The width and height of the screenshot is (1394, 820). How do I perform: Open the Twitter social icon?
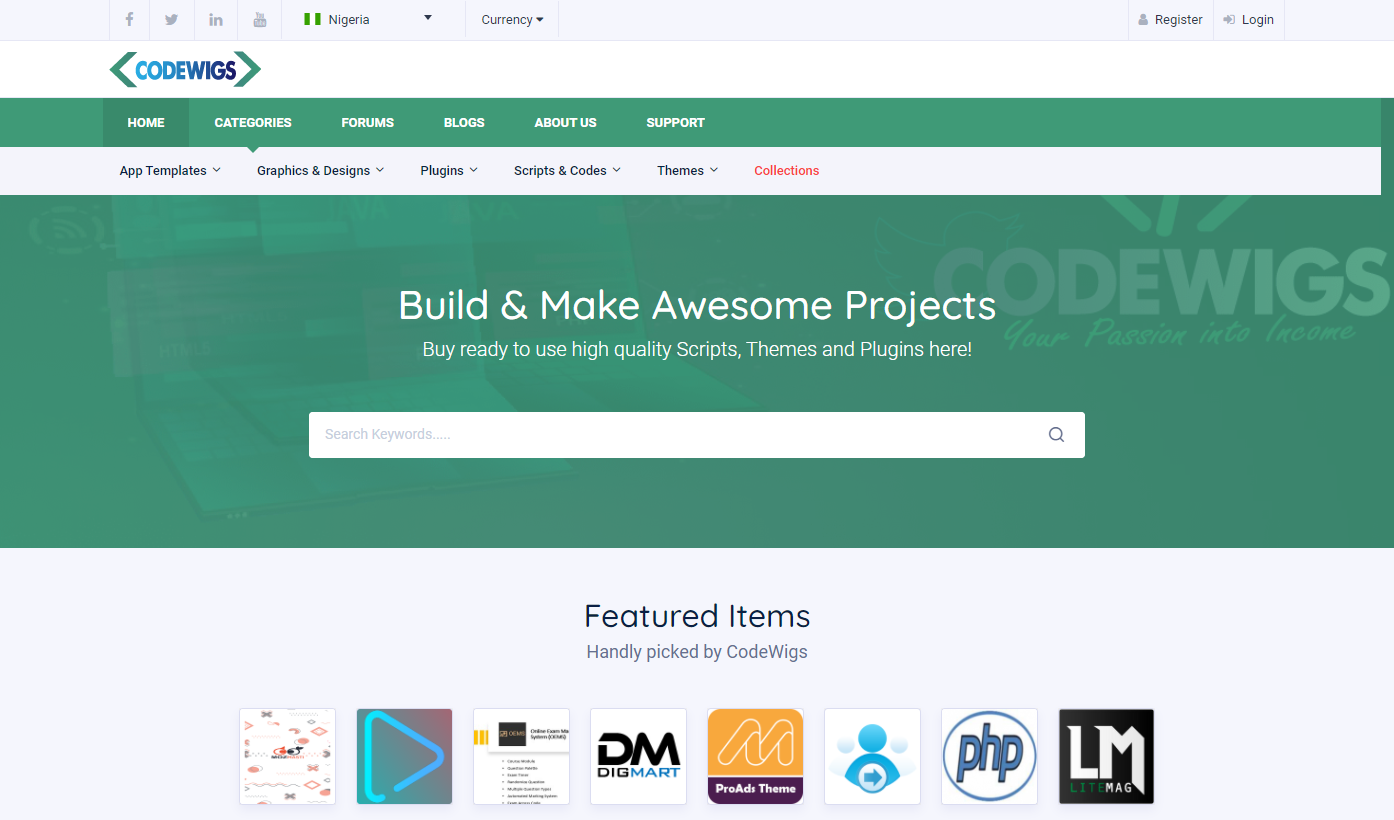coord(172,20)
